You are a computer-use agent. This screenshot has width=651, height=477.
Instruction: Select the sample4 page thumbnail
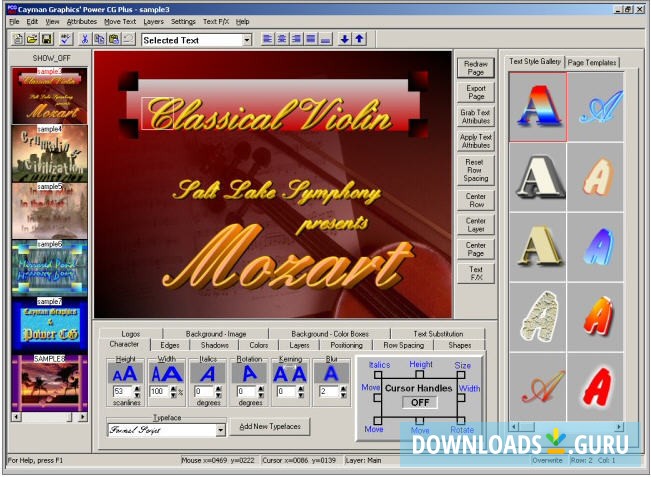click(49, 154)
